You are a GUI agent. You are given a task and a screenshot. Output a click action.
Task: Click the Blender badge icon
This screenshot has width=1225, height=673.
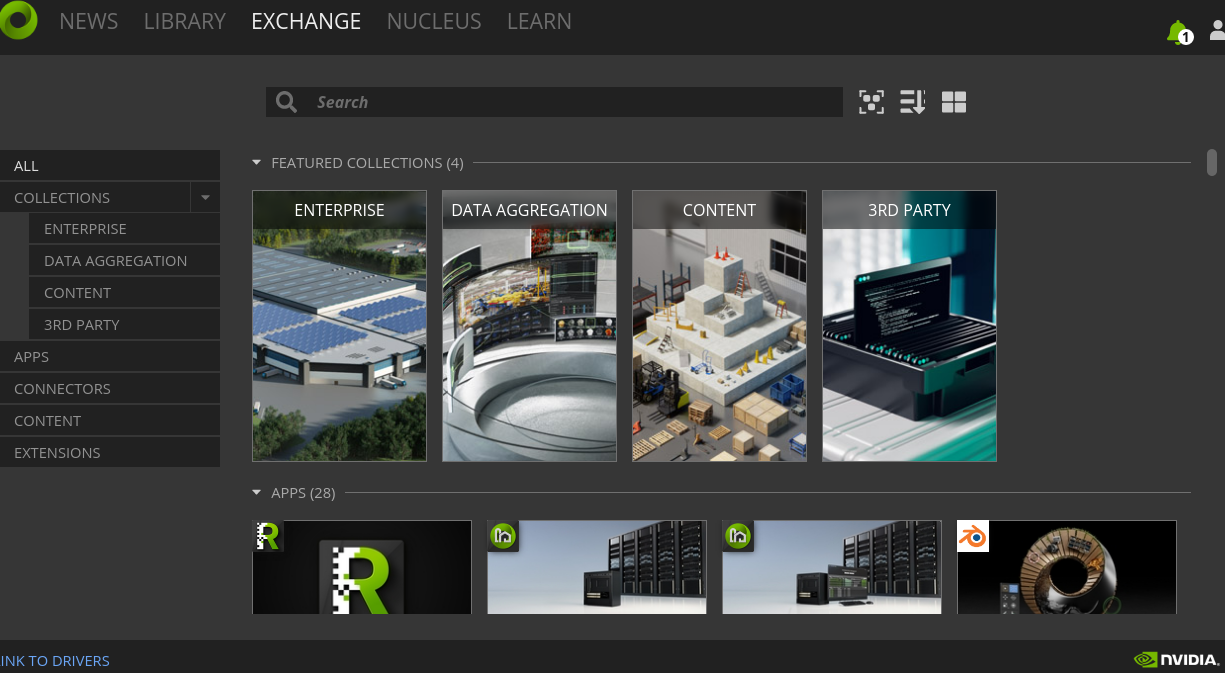tap(973, 536)
